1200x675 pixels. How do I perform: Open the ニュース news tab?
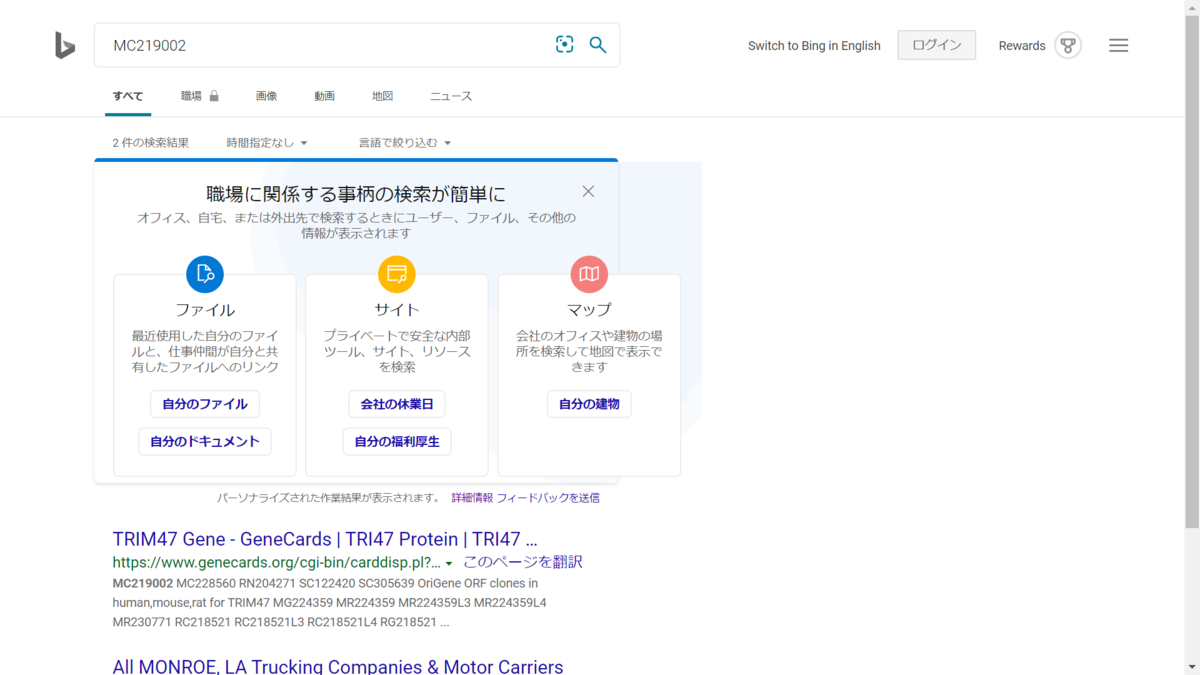(451, 96)
